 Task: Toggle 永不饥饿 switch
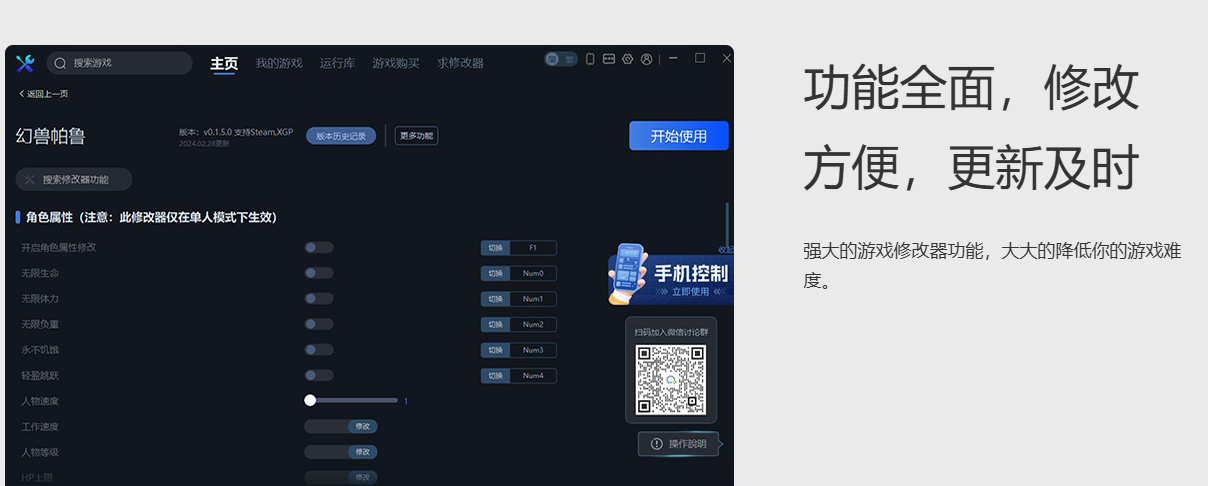click(319, 350)
